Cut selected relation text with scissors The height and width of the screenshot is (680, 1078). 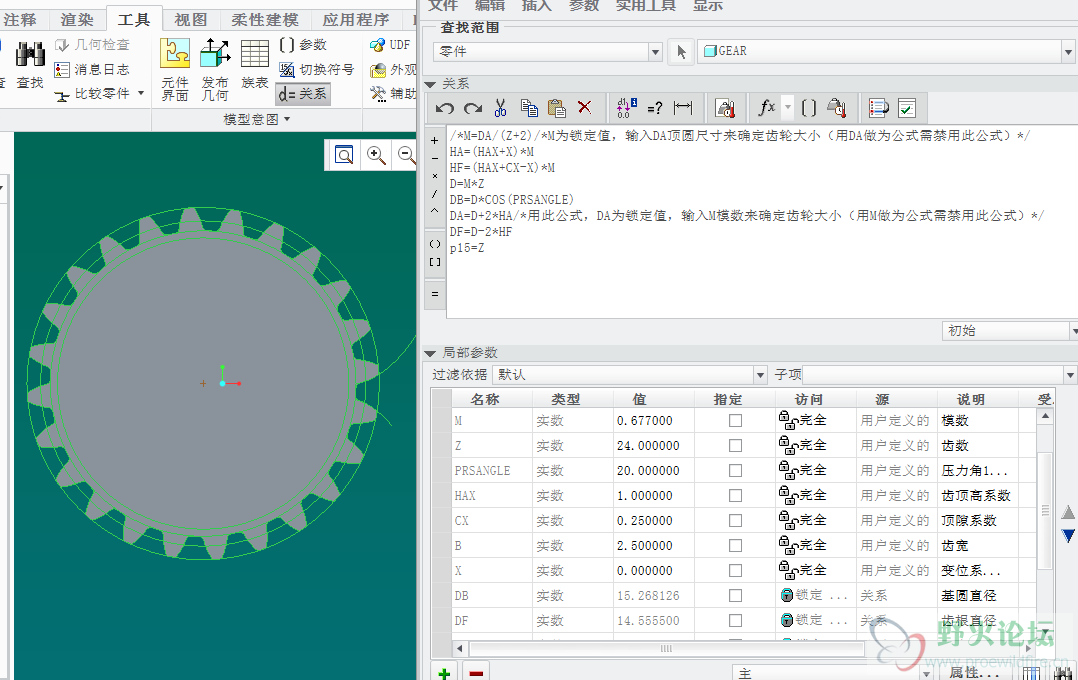(x=500, y=108)
